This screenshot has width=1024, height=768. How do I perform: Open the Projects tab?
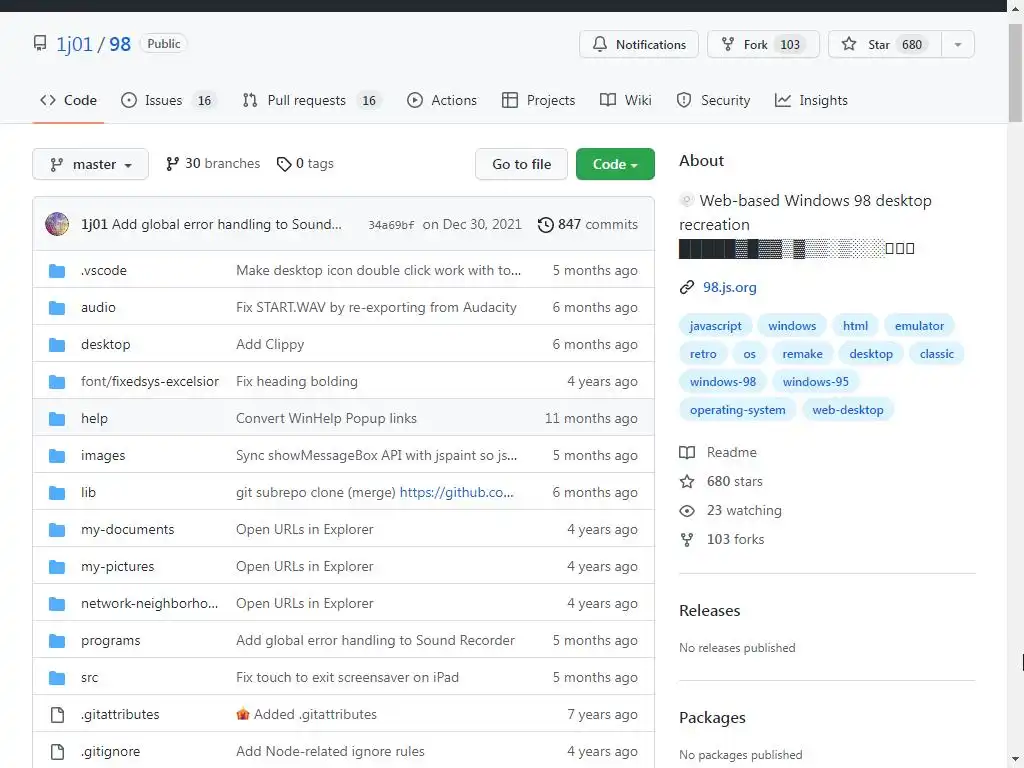pos(539,101)
